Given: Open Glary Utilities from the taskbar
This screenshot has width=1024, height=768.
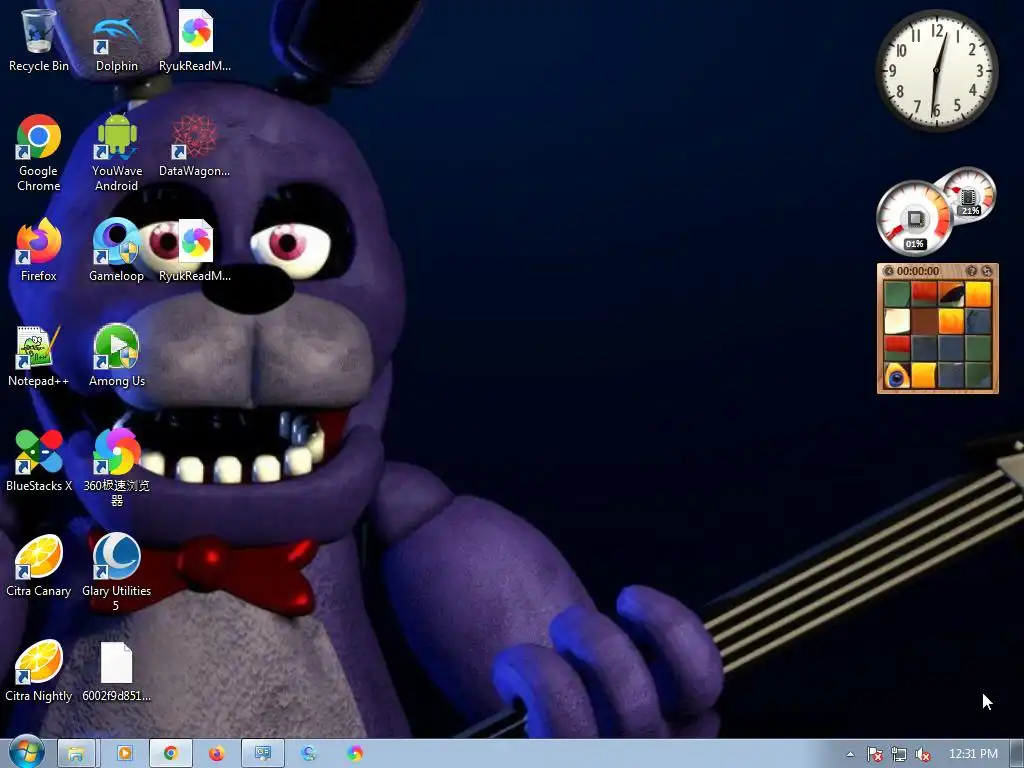Looking at the screenshot, I should [x=309, y=754].
